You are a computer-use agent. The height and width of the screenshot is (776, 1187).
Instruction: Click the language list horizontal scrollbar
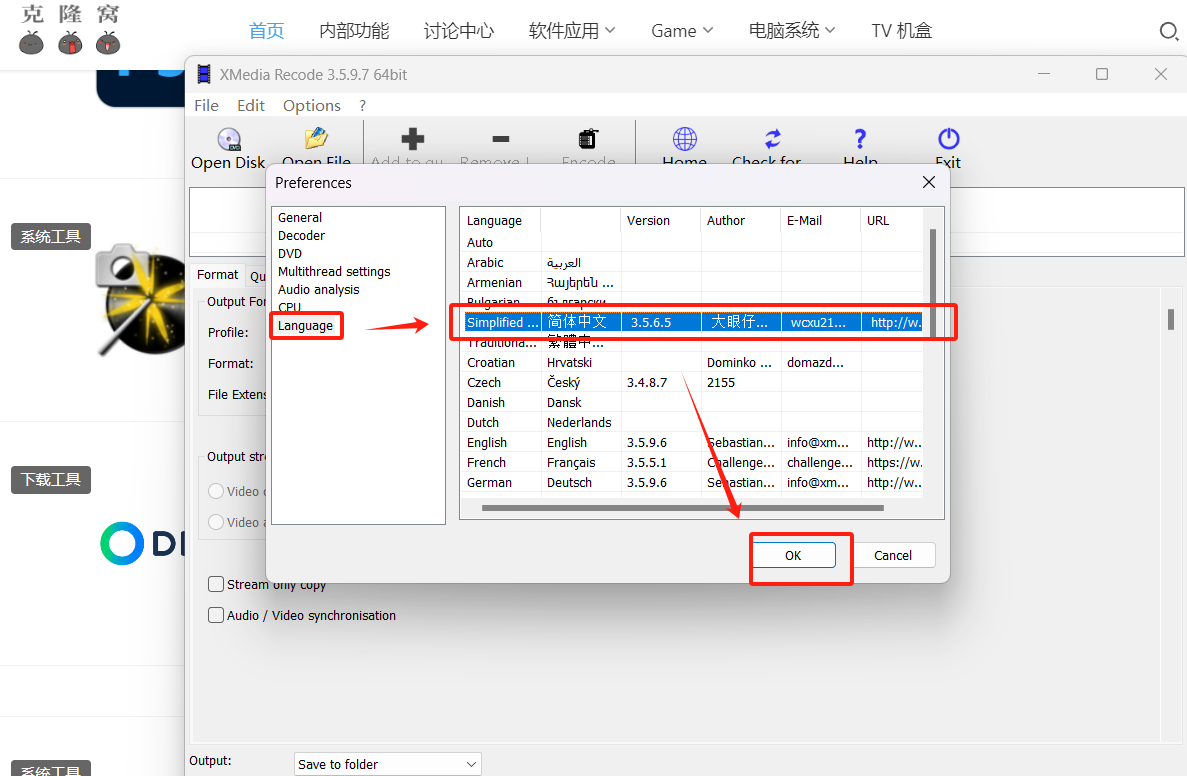683,508
